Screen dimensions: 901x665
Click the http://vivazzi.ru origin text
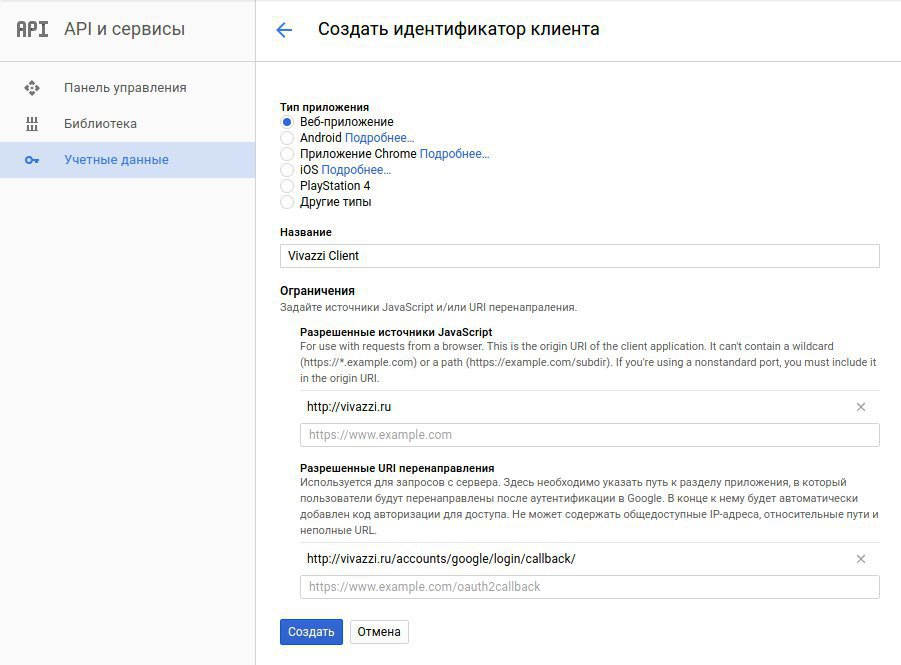tap(349, 407)
